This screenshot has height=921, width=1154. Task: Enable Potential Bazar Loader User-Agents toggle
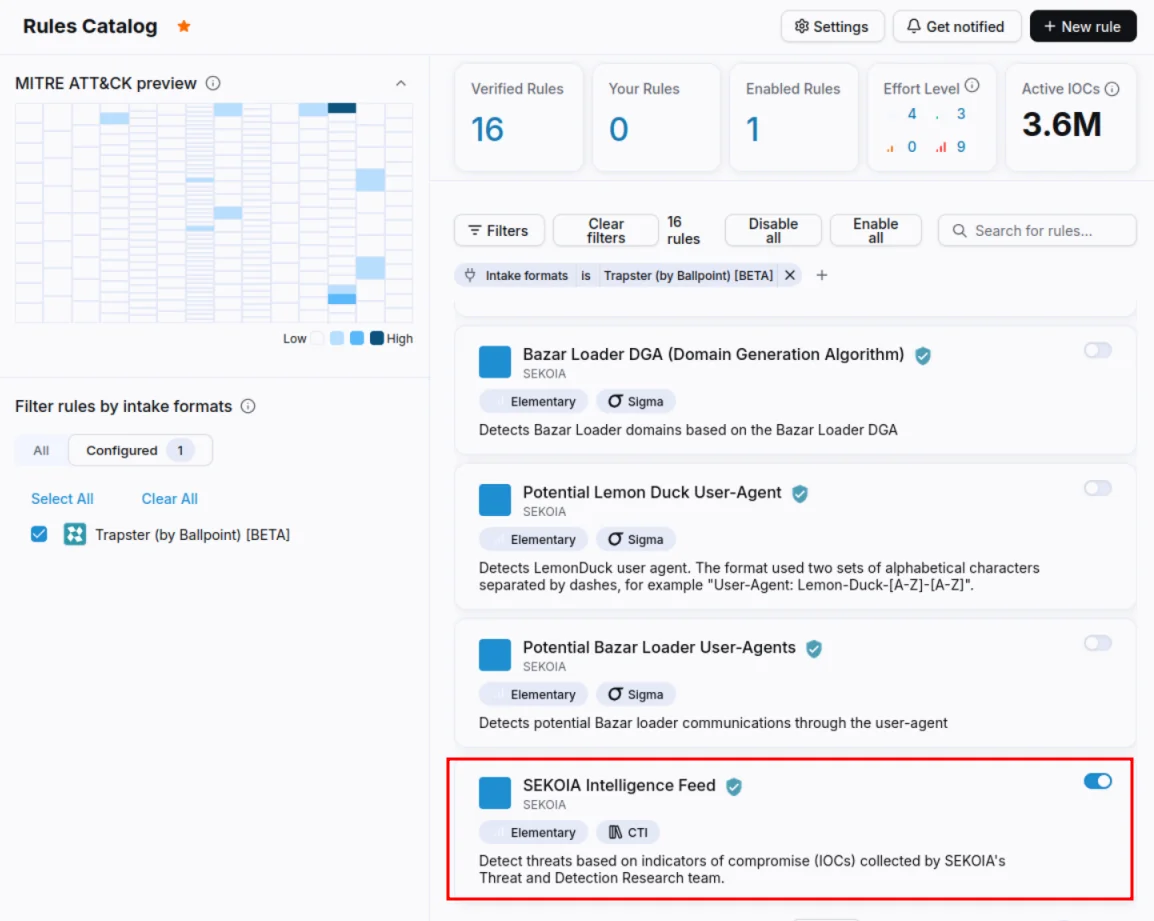[x=1097, y=643]
